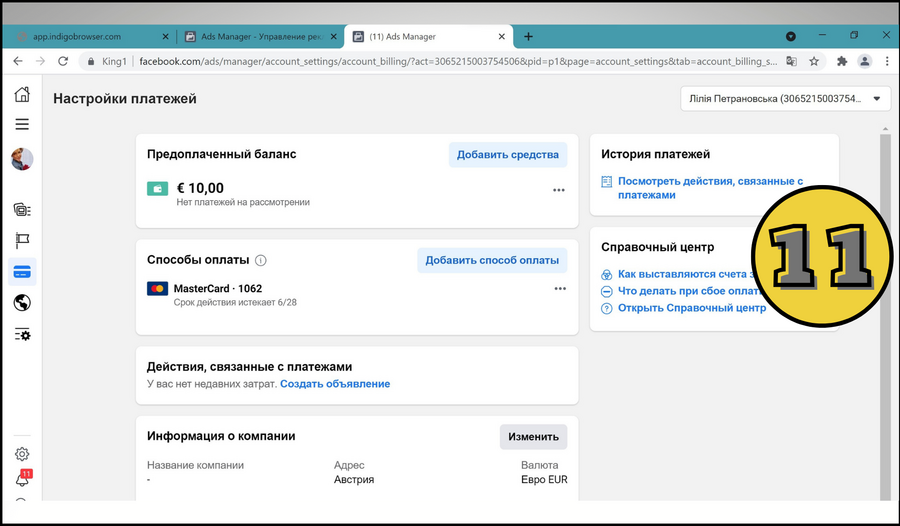Viewport: 900px width, 526px height.
Task: Open Chrome three-dot menu
Action: click(887, 61)
